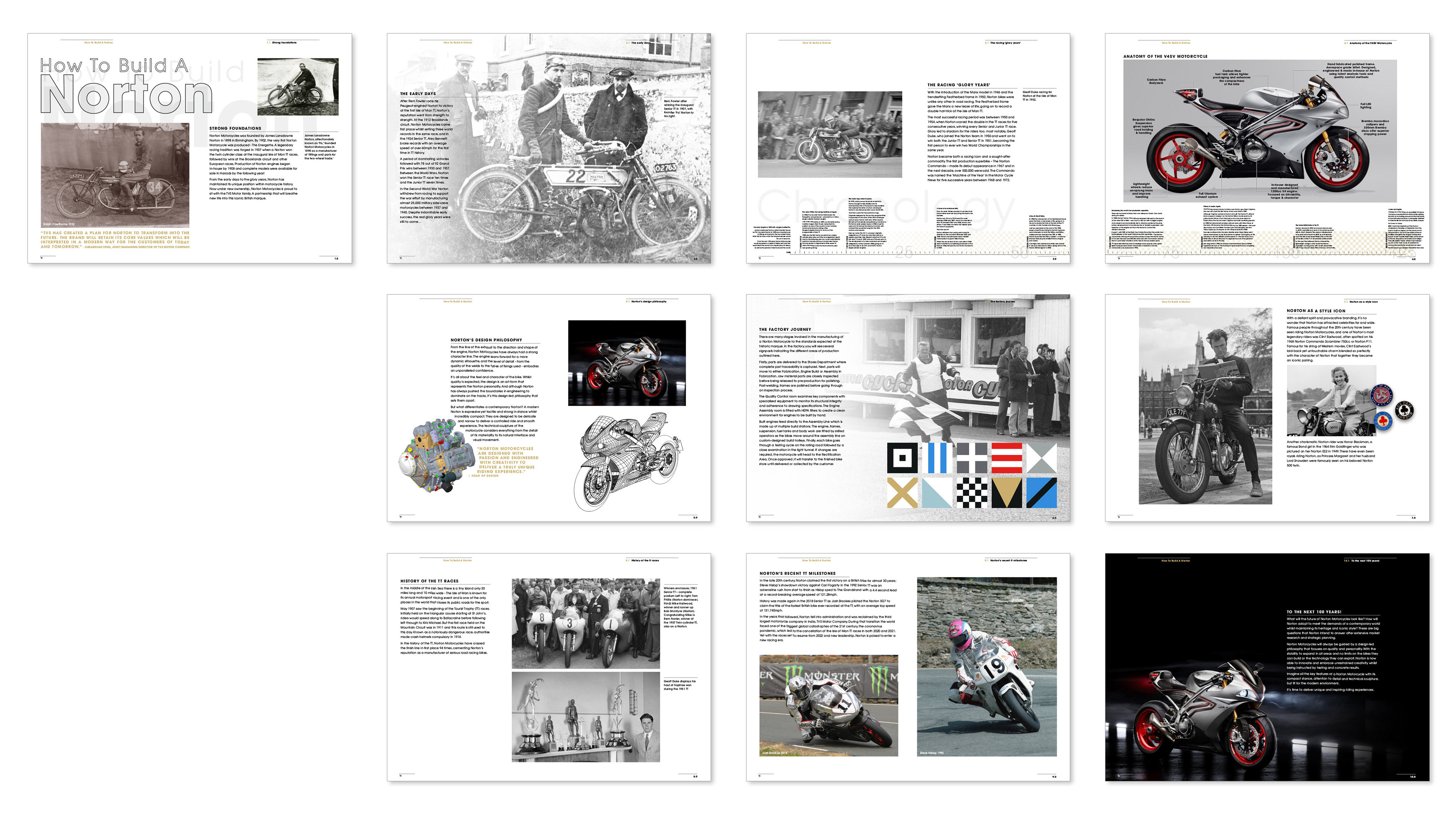Image resolution: width=1456 pixels, height=830 pixels.
Task: Select 'History of the TT Races' heading
Action: [429, 581]
